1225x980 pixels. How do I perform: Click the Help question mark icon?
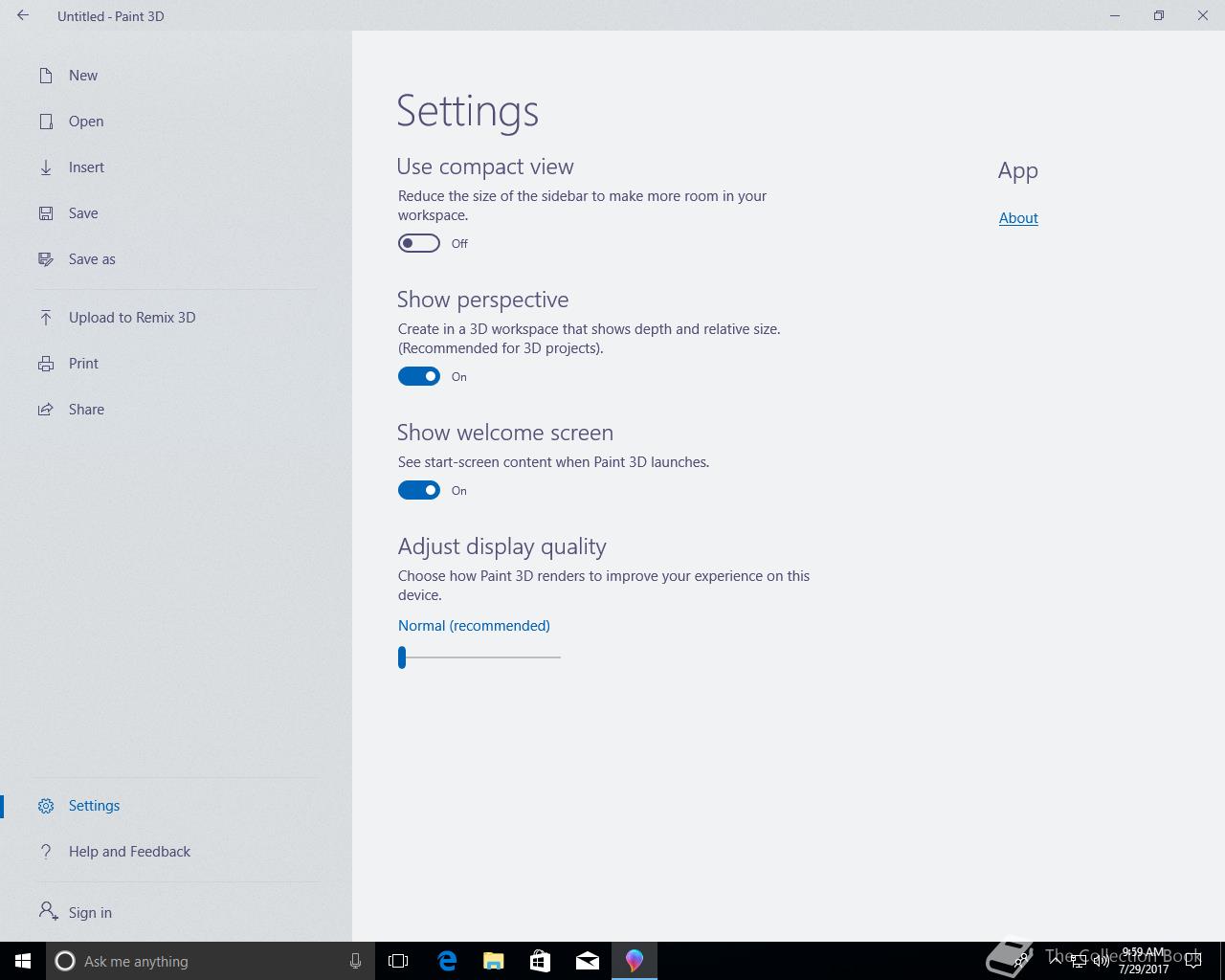(x=46, y=852)
